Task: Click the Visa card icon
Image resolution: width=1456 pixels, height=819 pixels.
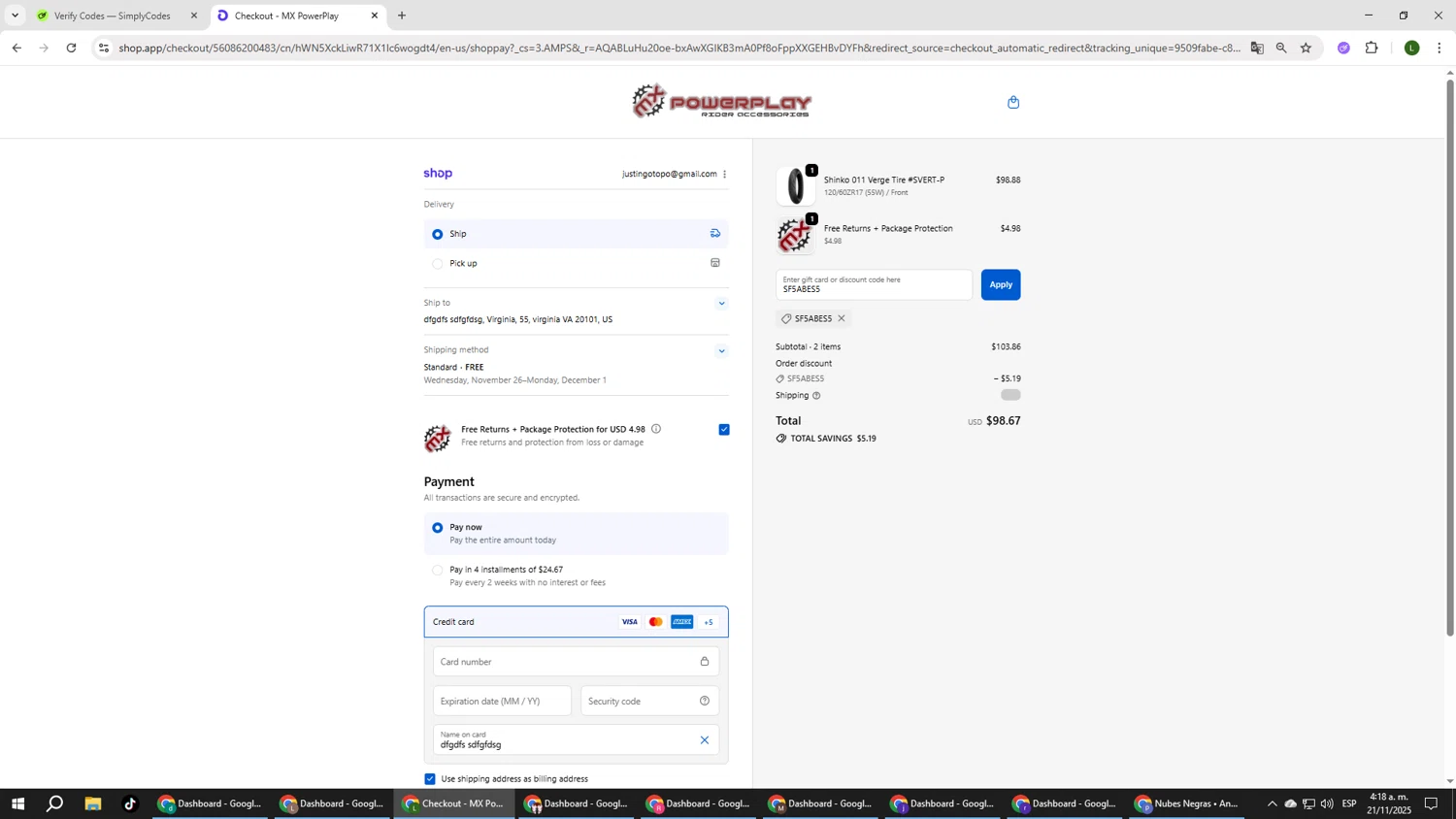Action: click(630, 622)
